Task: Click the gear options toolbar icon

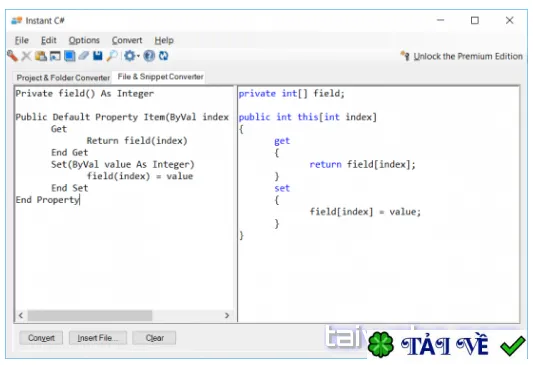Action: tap(129, 56)
